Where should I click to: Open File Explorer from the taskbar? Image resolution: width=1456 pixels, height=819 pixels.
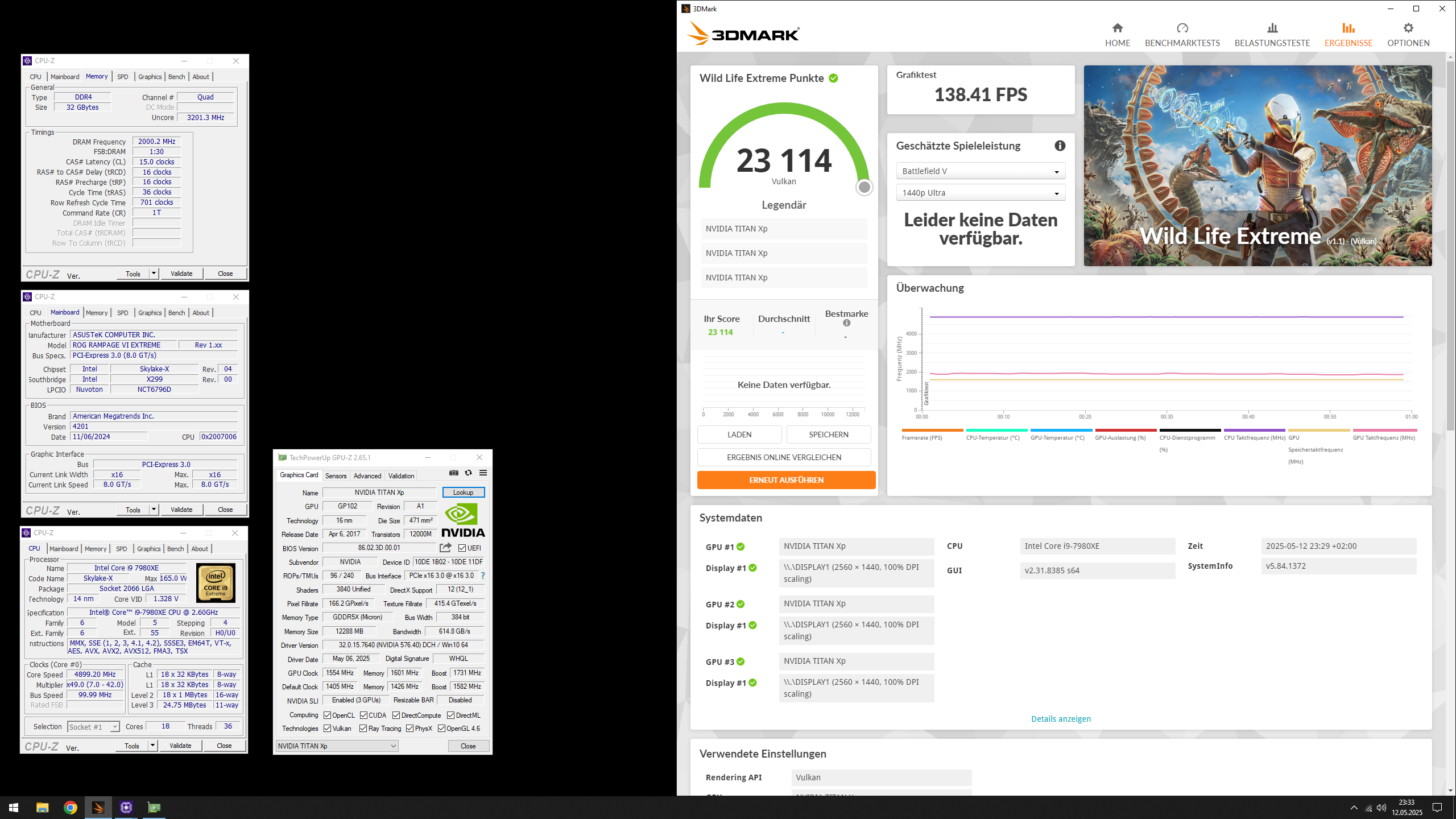[x=42, y=808]
